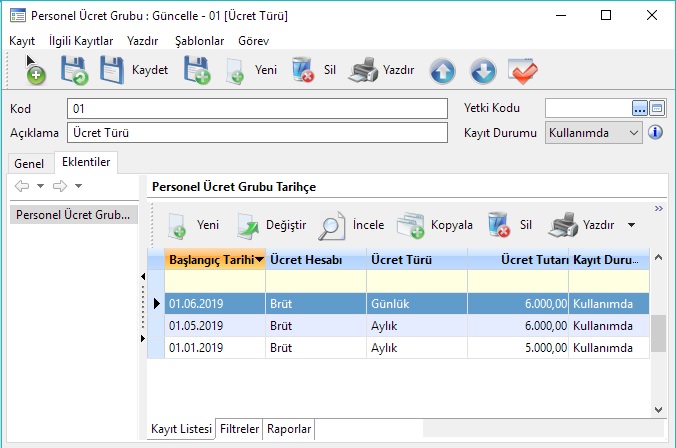The width and height of the screenshot is (676, 448).
Task: Click the blue info icon beside Kayıt Durumu
Action: [657, 132]
